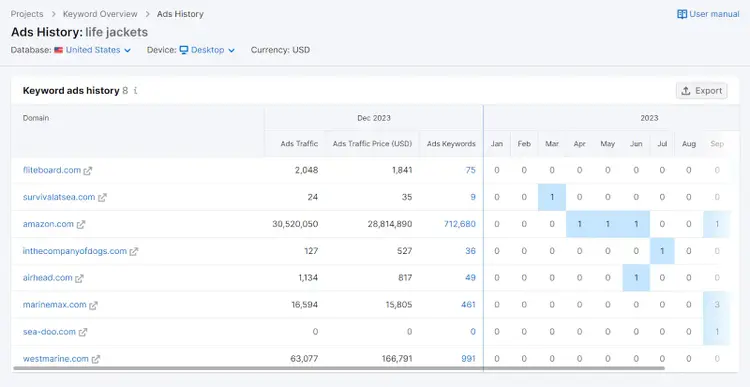Screen dimensions: 750x387
Task: Click the Ads Keywords column header
Action: (451, 144)
